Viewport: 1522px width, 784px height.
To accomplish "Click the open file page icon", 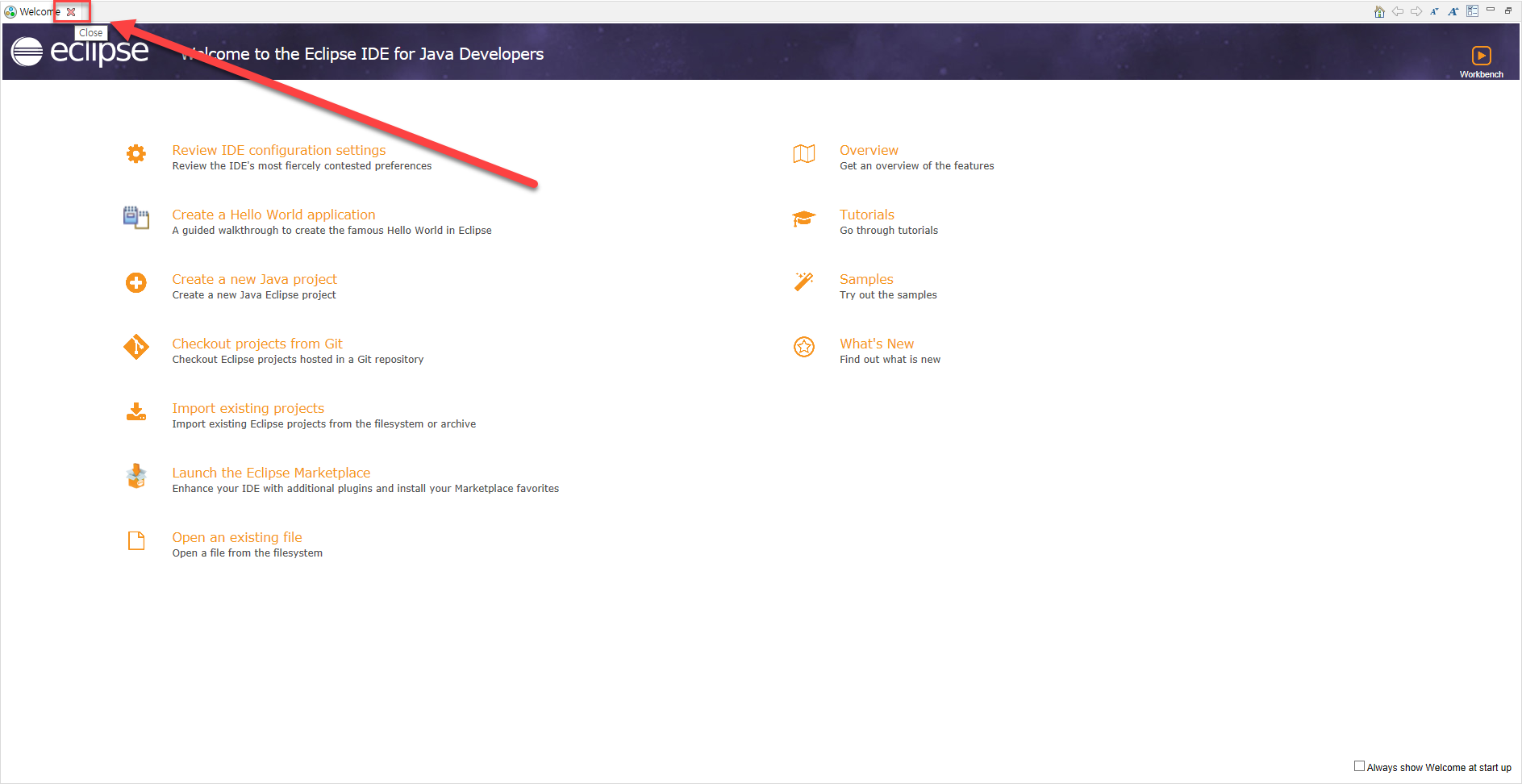I will [x=136, y=540].
